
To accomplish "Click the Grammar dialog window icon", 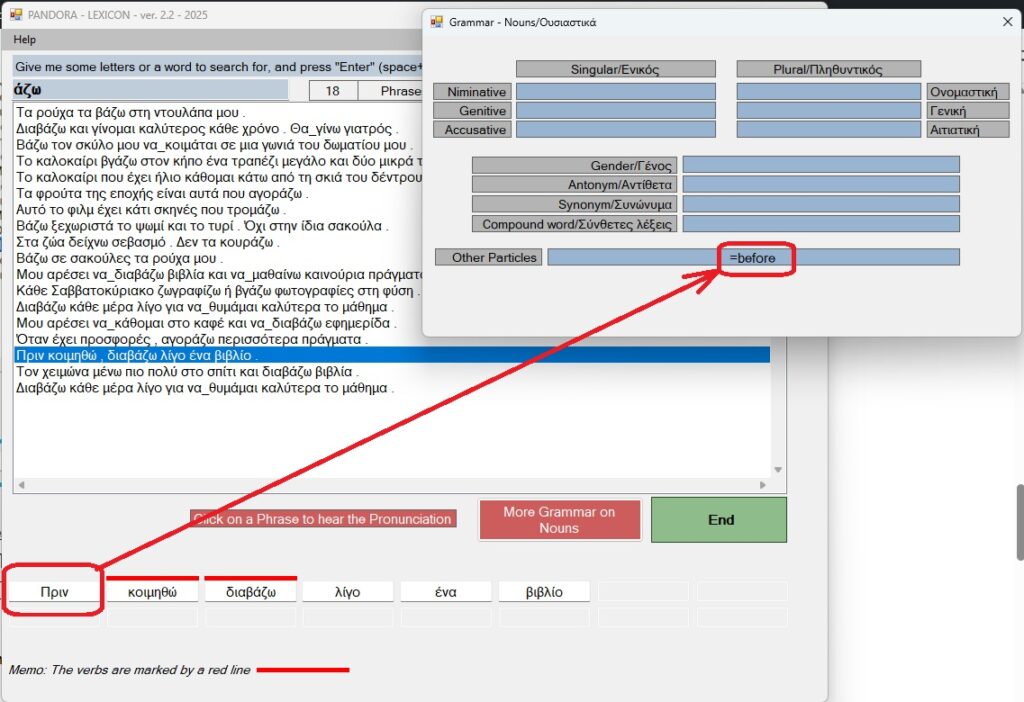I will (x=436, y=22).
